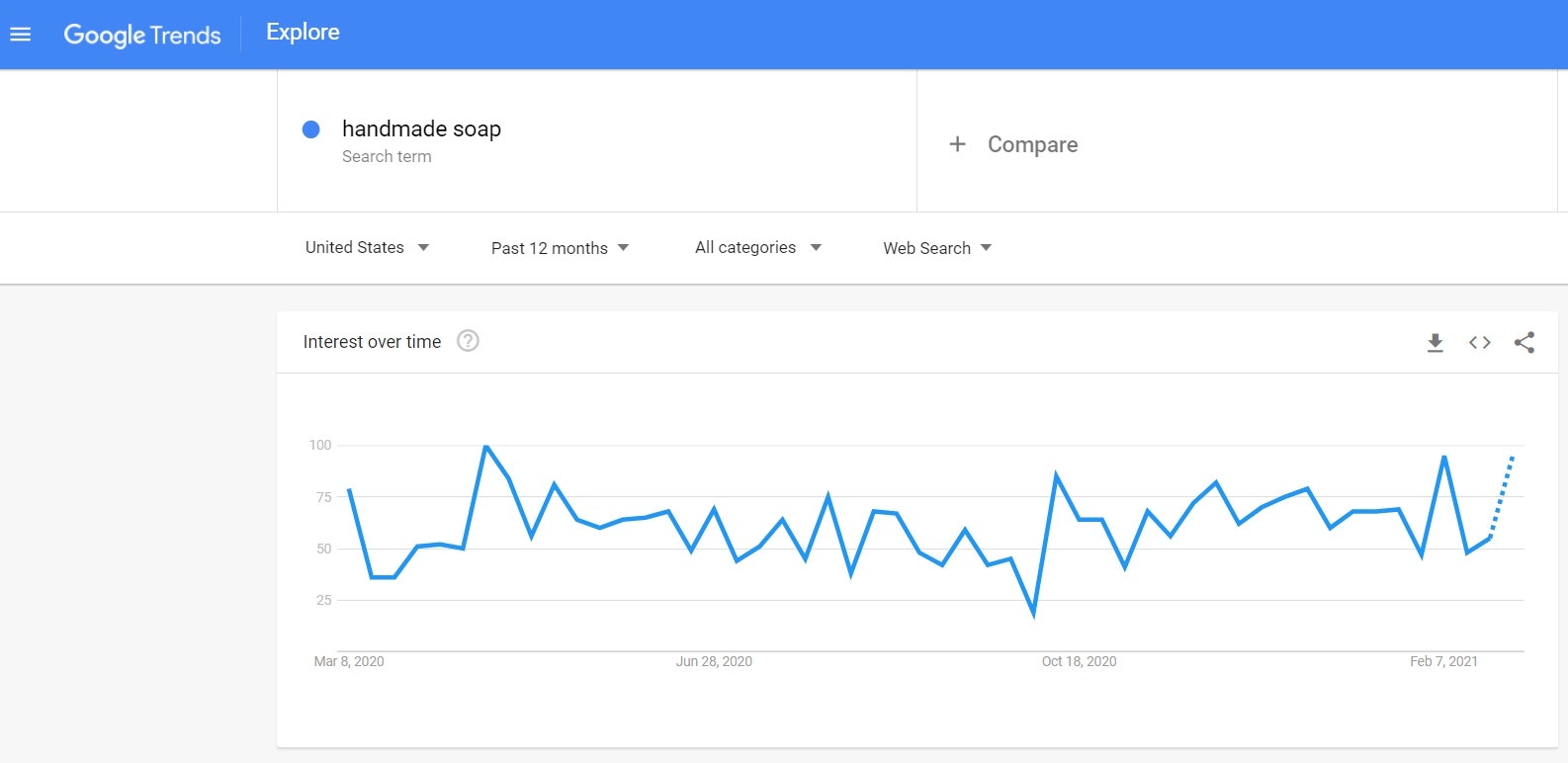The image size is (1568, 763).
Task: Click the dotted forecast line segment
Action: point(1502,497)
